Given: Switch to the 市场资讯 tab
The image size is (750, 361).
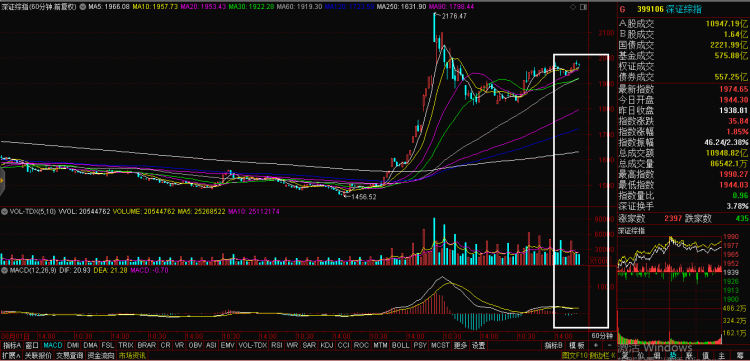Looking at the screenshot, I should [x=132, y=355].
